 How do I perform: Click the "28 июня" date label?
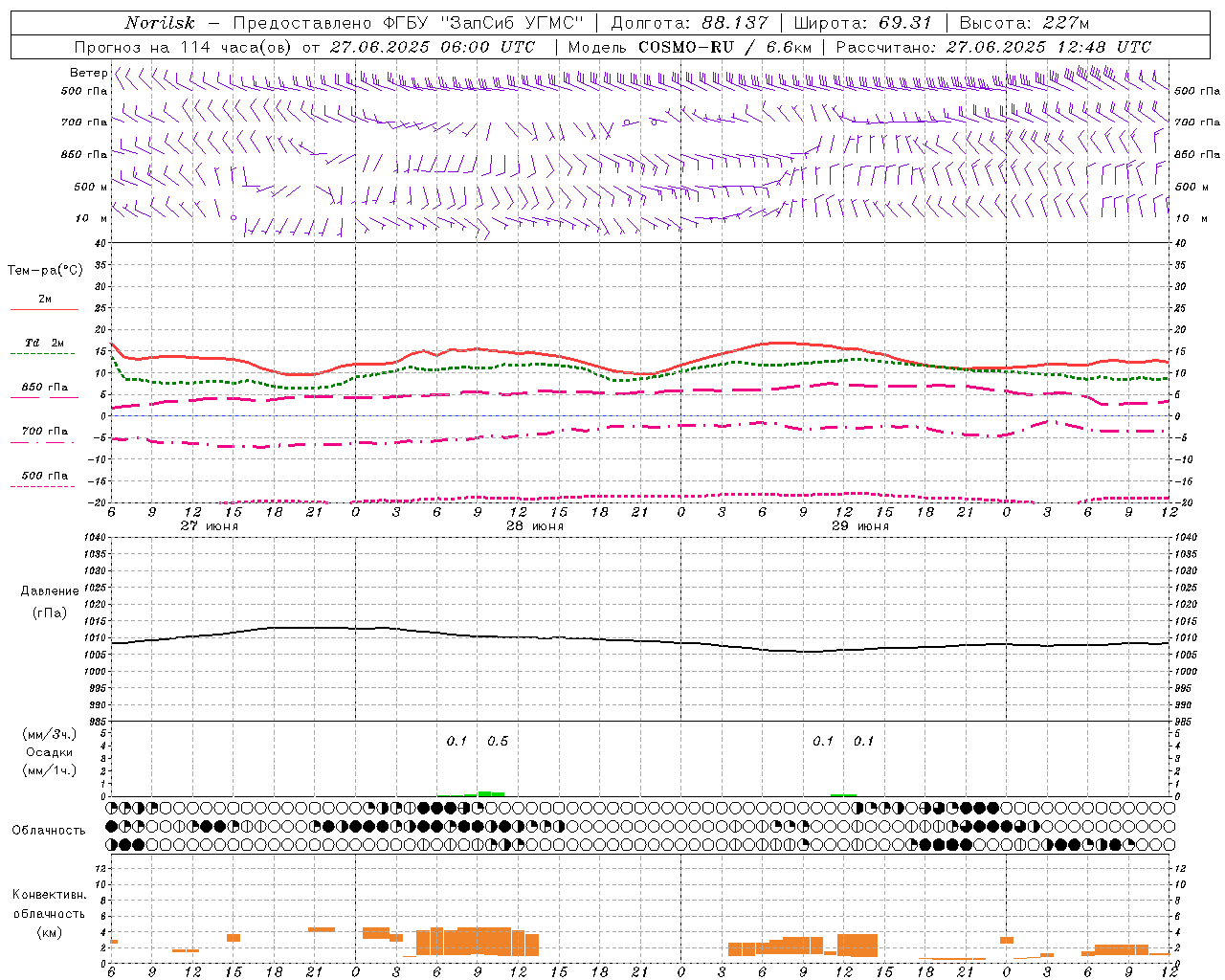pos(535,526)
